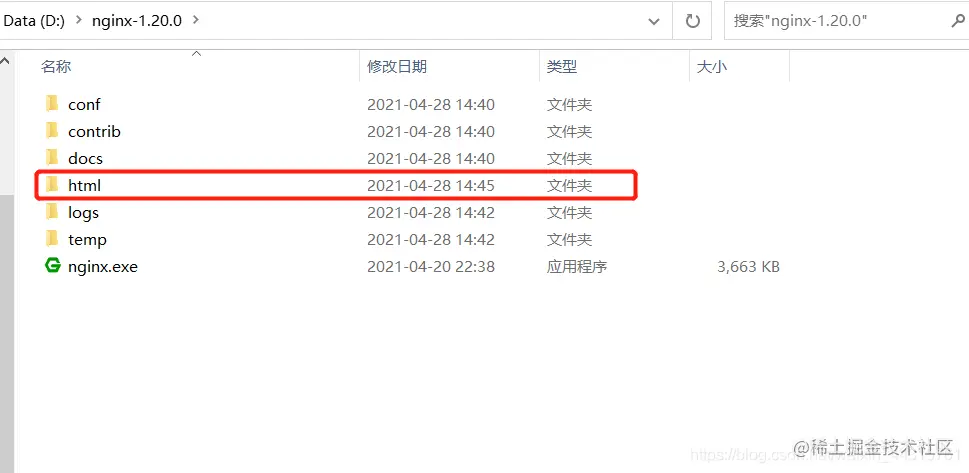Click the navigation pane scroll-up arrow
The width and height of the screenshot is (969, 473).
click(x=5, y=62)
